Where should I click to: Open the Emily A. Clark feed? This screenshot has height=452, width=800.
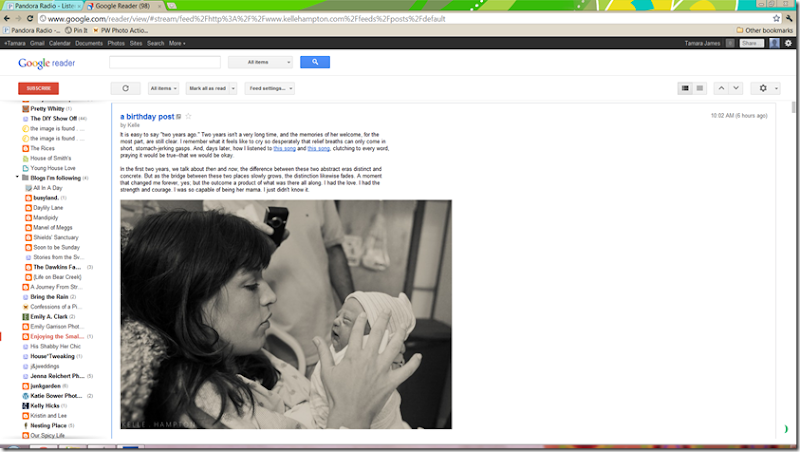[x=48, y=317]
